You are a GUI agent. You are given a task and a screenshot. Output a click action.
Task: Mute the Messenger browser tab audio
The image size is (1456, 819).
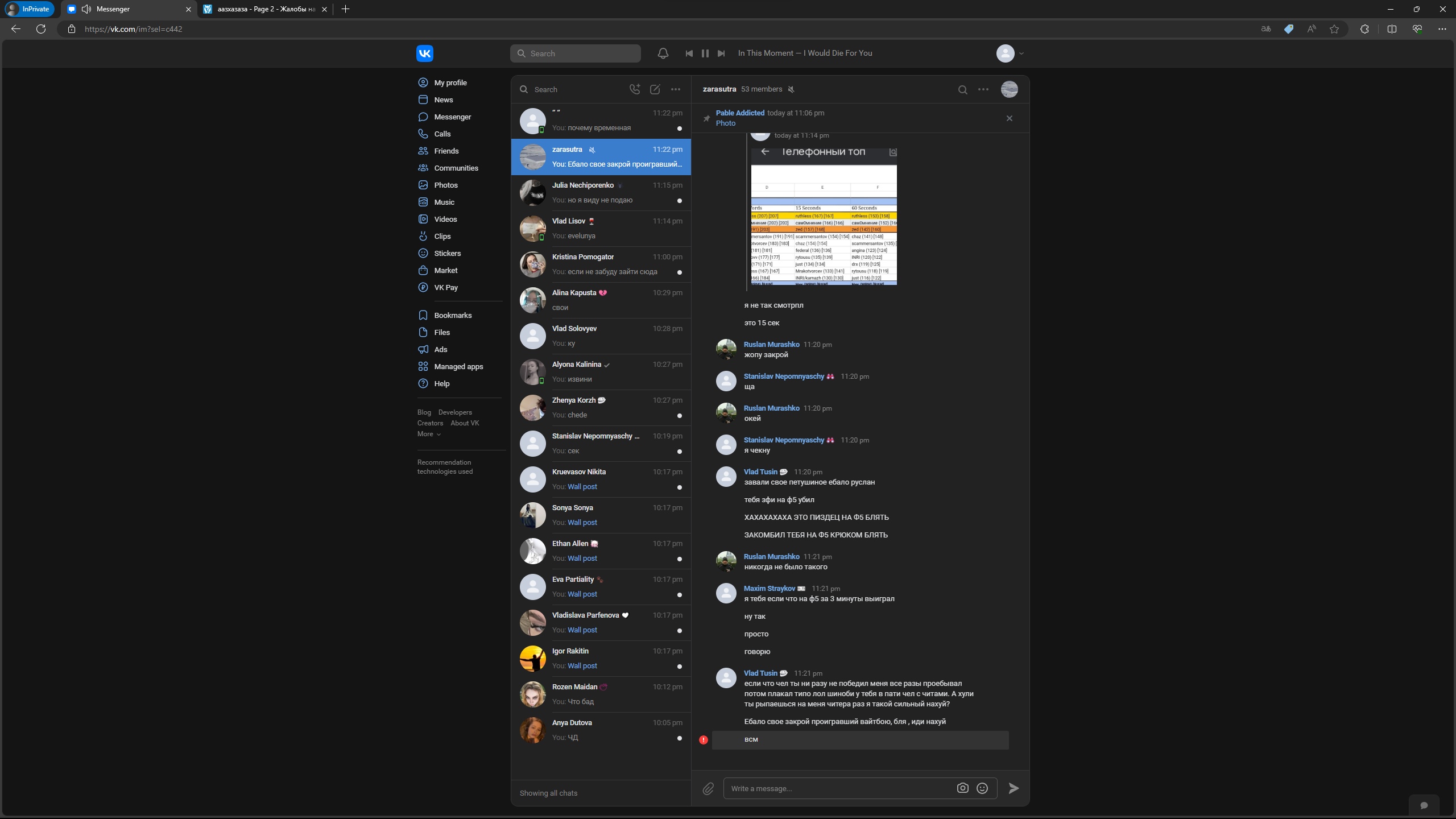click(x=86, y=9)
